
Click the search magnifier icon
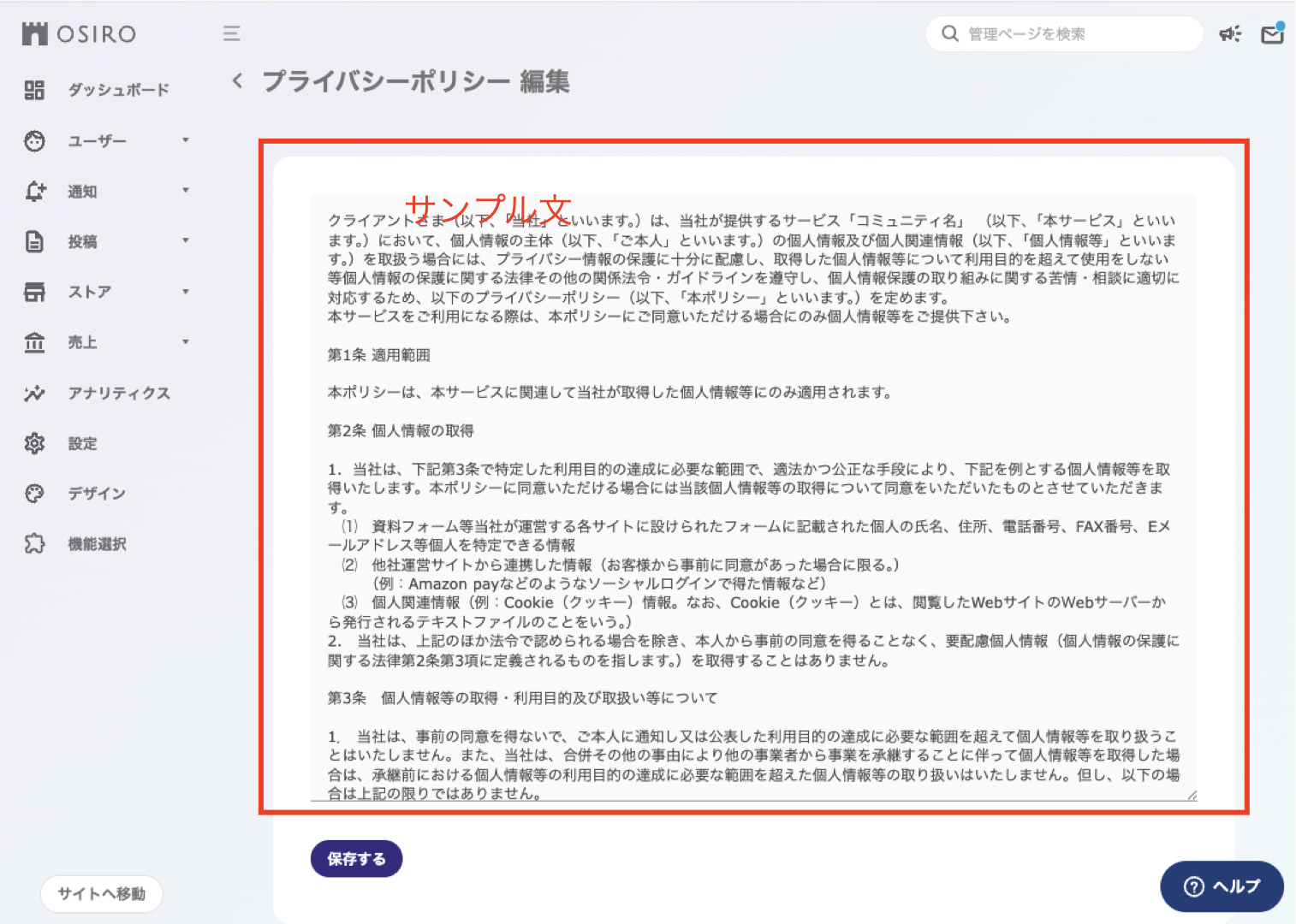tap(949, 33)
